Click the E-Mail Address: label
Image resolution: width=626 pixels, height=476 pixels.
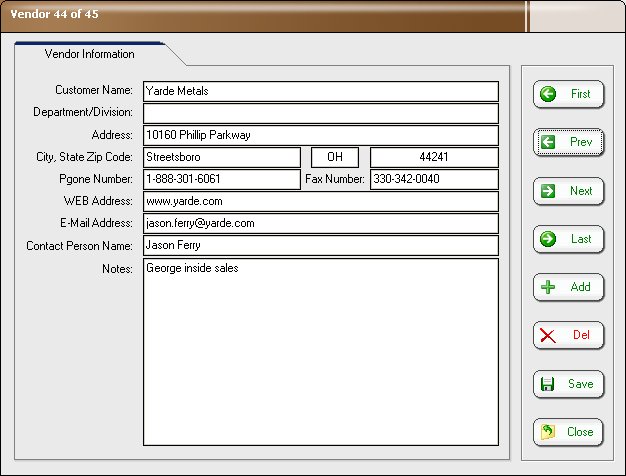point(96,223)
